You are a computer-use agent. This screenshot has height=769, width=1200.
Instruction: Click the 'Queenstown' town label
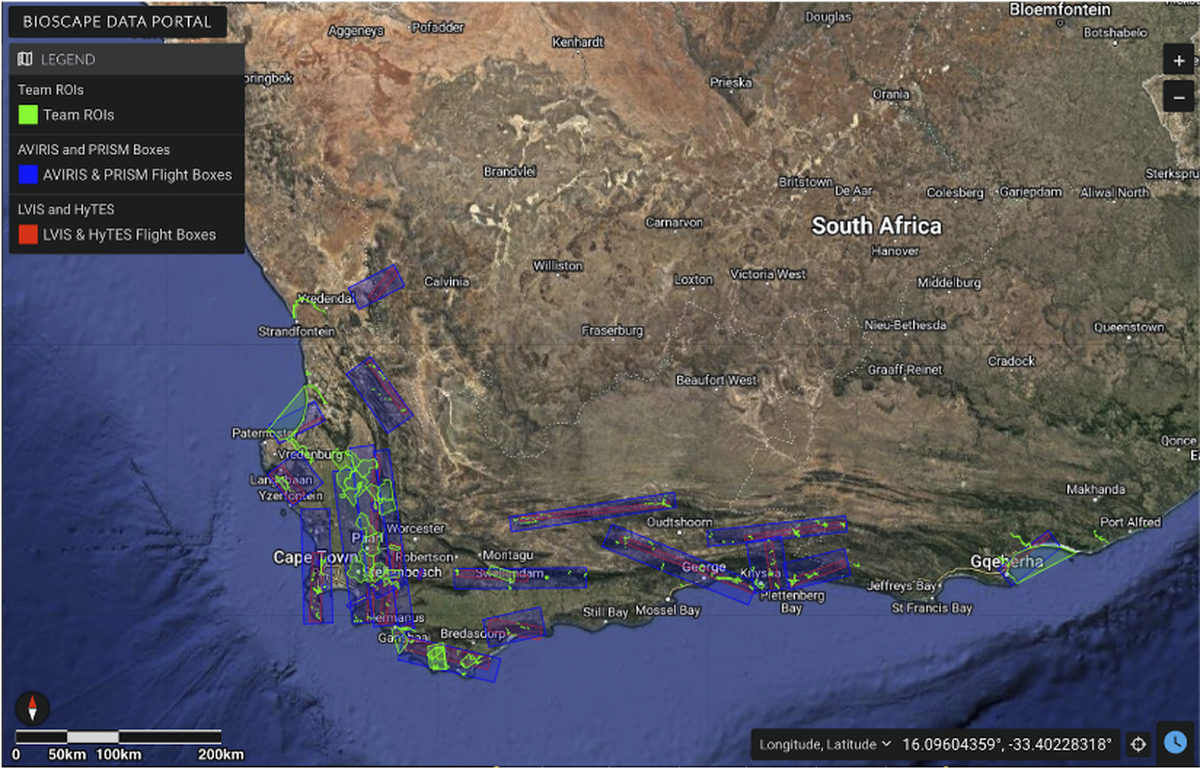click(x=1128, y=327)
